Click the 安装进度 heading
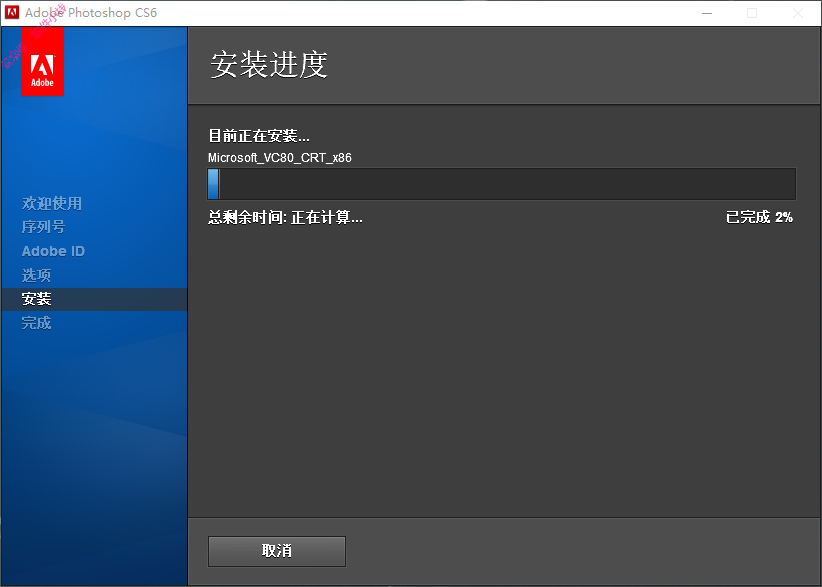This screenshot has height=587, width=822. (269, 64)
